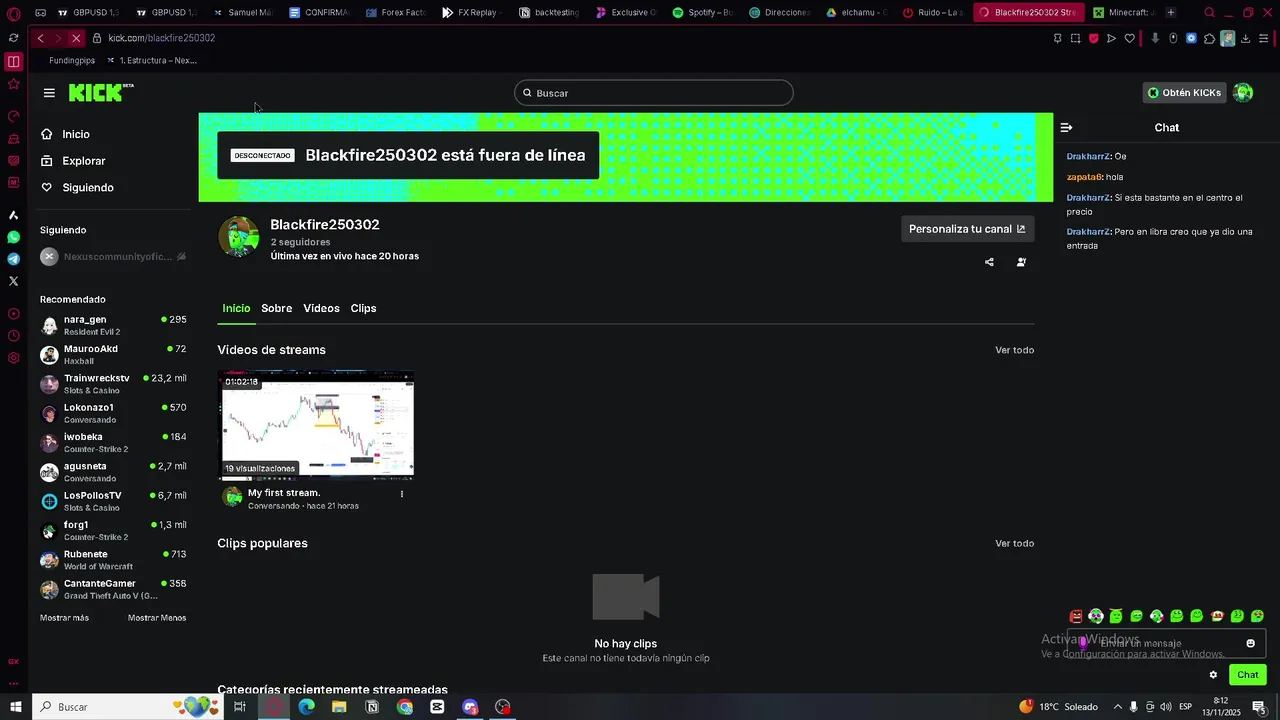Screen dimensions: 1280x720
Task: Open a new browser tab with plus button
Action: [1171, 13]
